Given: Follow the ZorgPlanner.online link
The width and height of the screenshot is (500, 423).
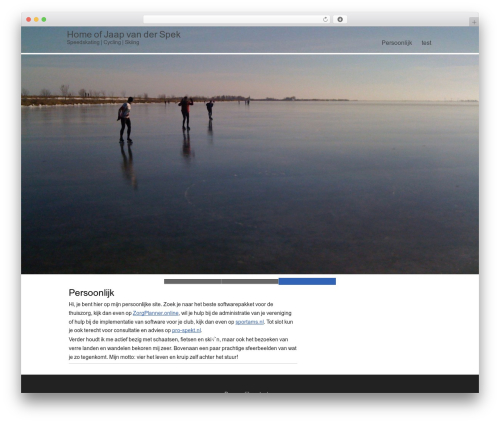Looking at the screenshot, I should [x=156, y=313].
